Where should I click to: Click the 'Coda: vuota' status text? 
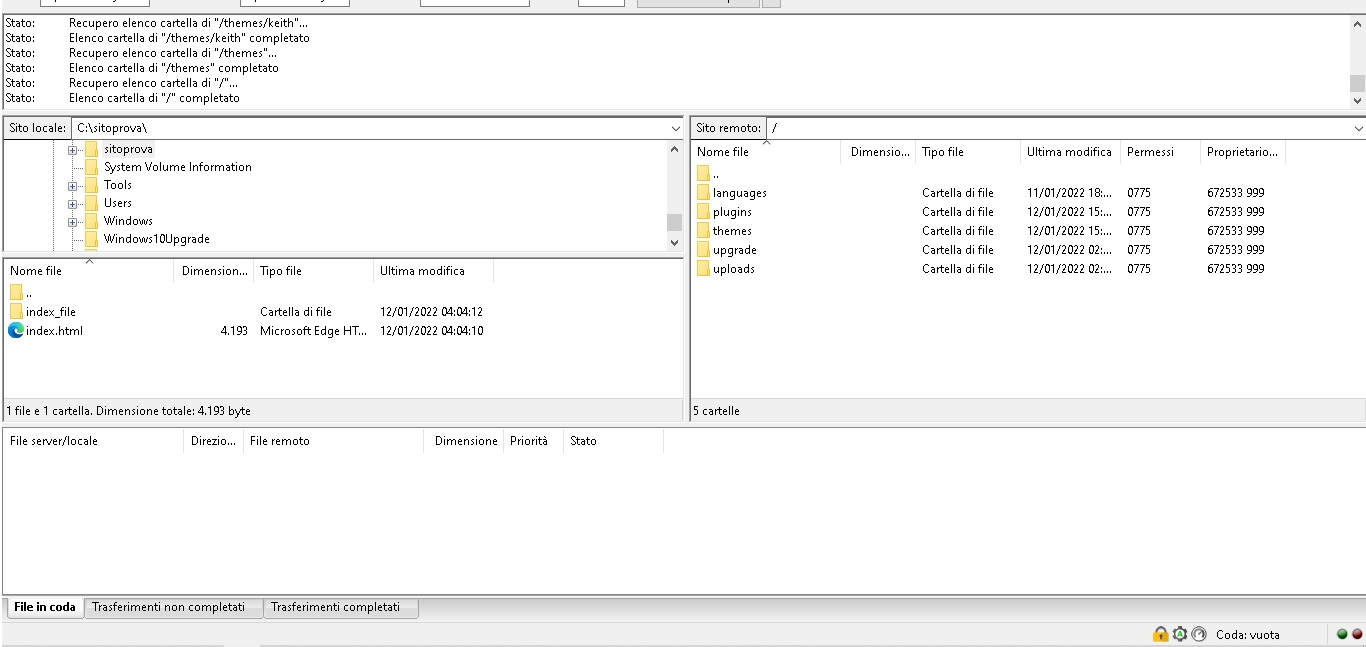coord(1247,634)
